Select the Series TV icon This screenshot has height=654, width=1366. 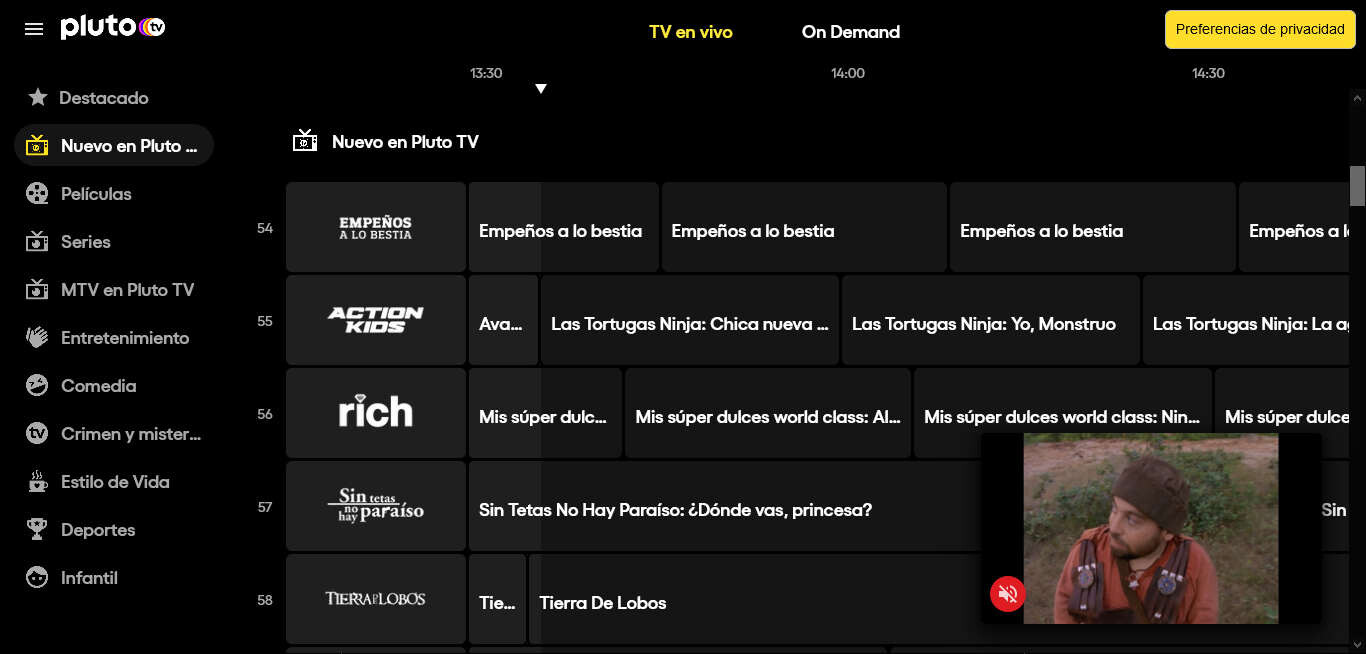(x=37, y=241)
